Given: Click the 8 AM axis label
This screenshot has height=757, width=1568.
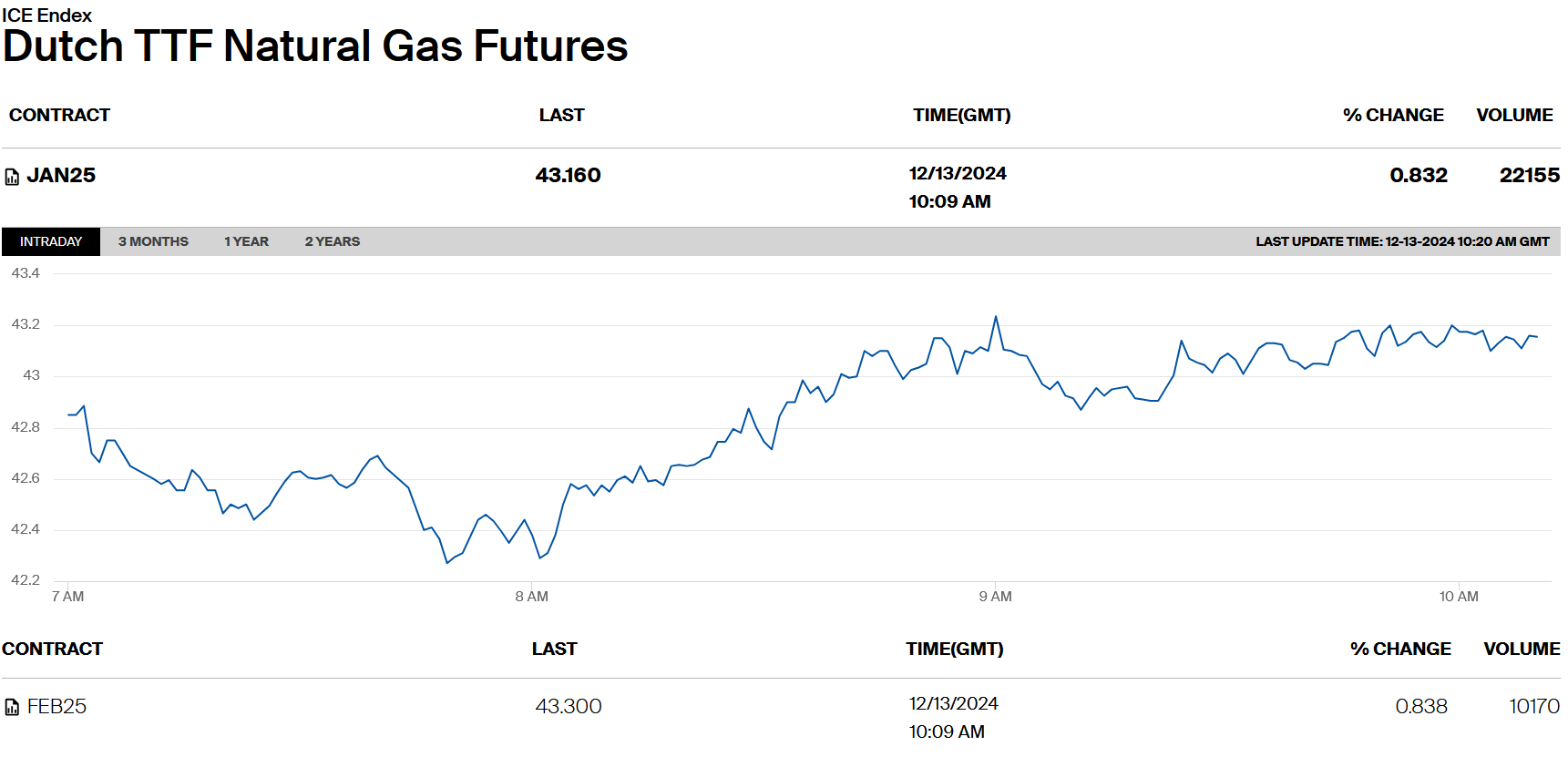Looking at the screenshot, I should (x=531, y=597).
